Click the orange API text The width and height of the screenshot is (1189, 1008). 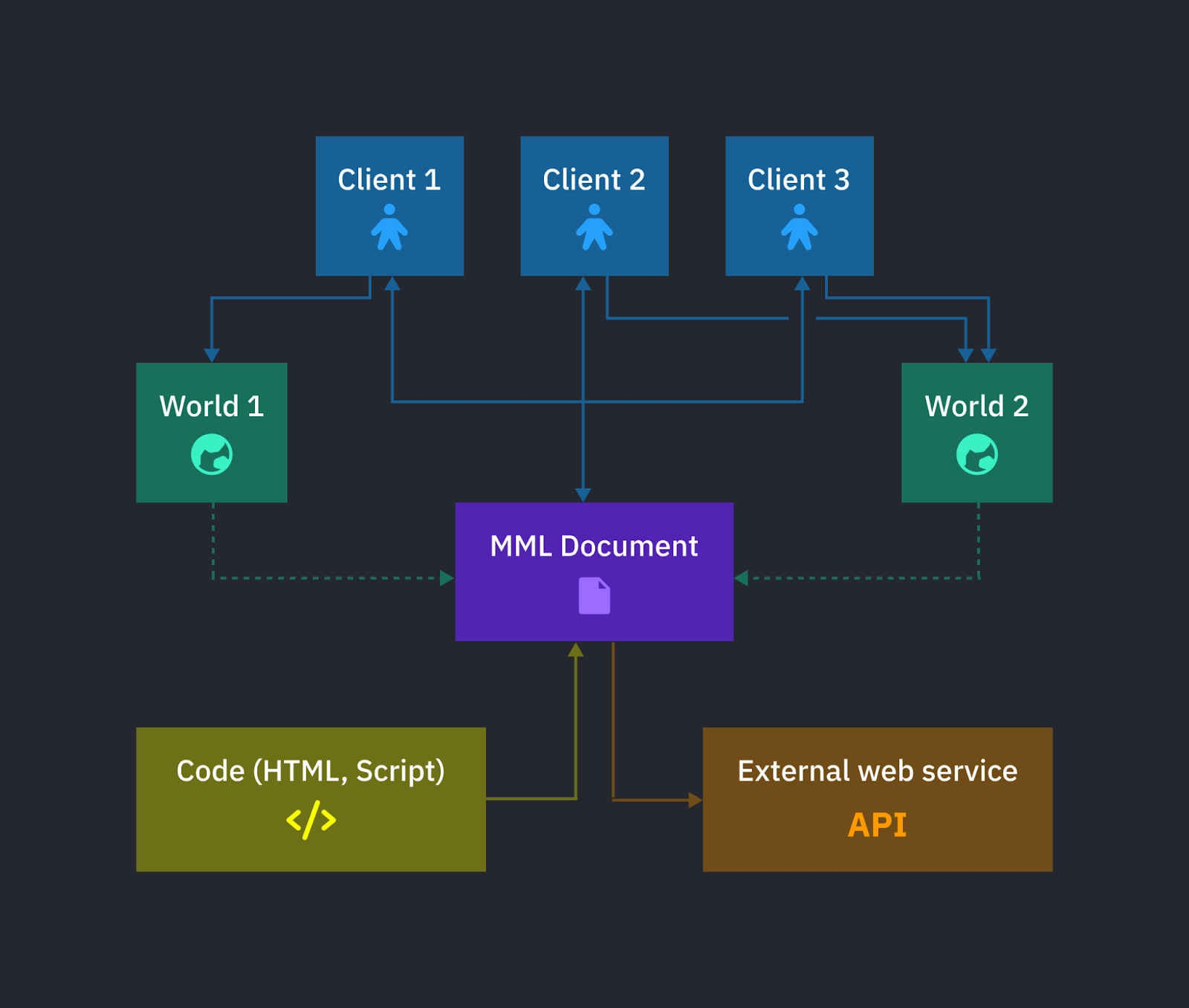click(877, 824)
